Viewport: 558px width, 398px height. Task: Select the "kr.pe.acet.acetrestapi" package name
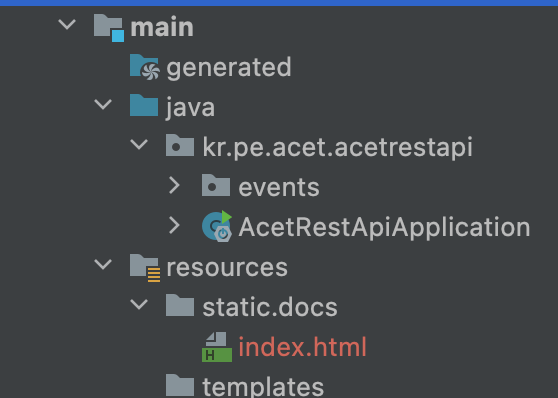click(x=338, y=147)
